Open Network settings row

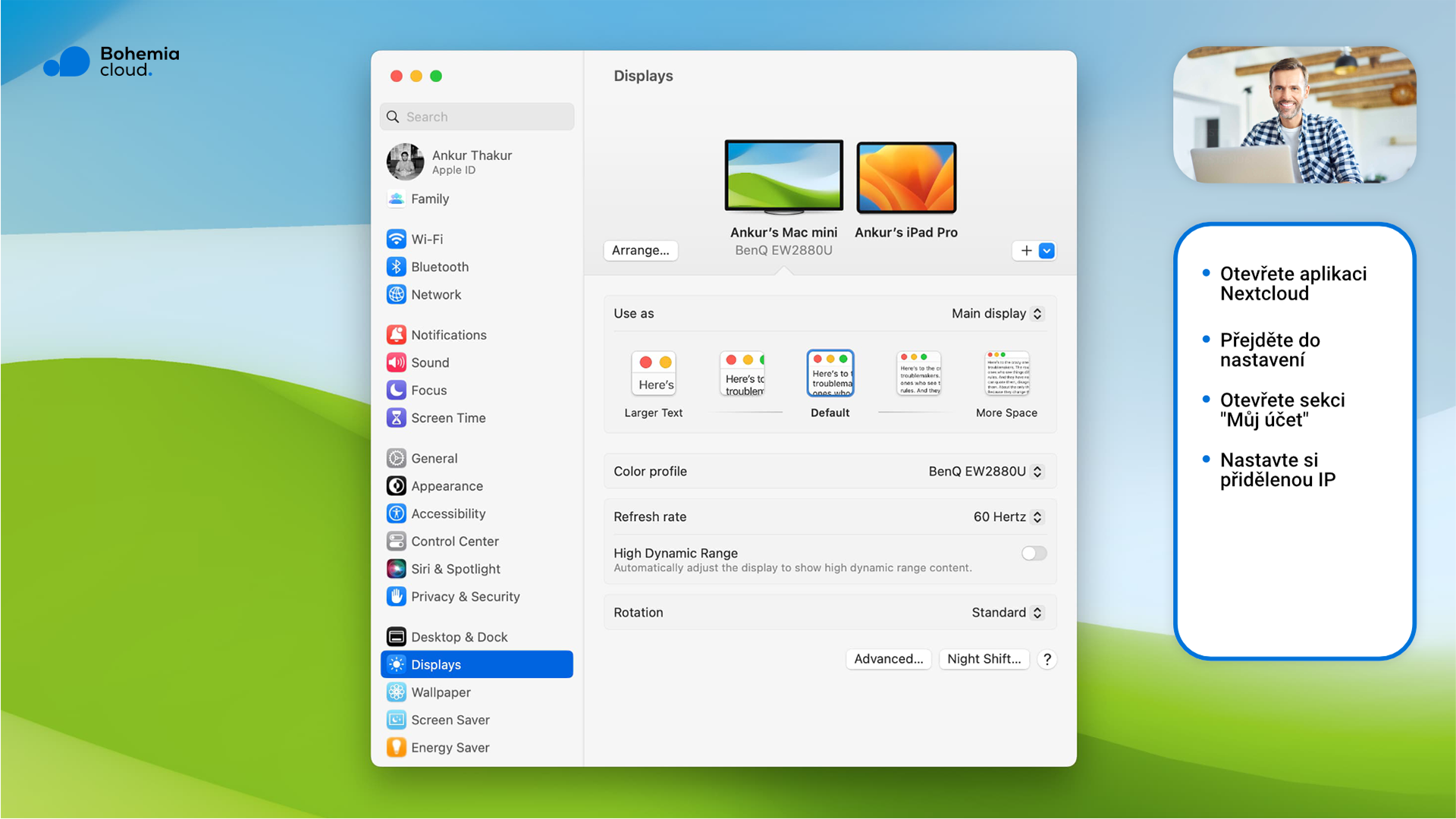(x=477, y=294)
